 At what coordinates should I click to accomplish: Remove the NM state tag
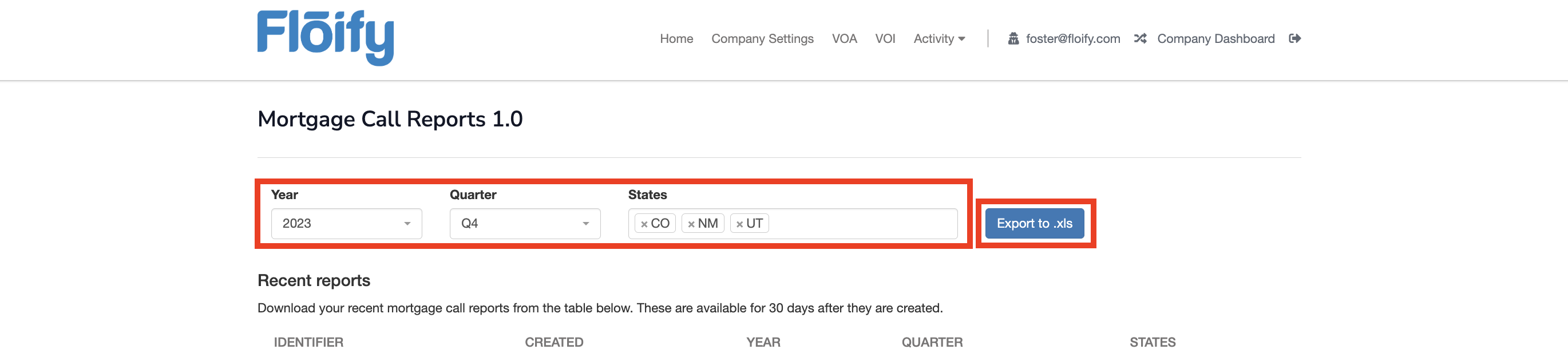691,224
